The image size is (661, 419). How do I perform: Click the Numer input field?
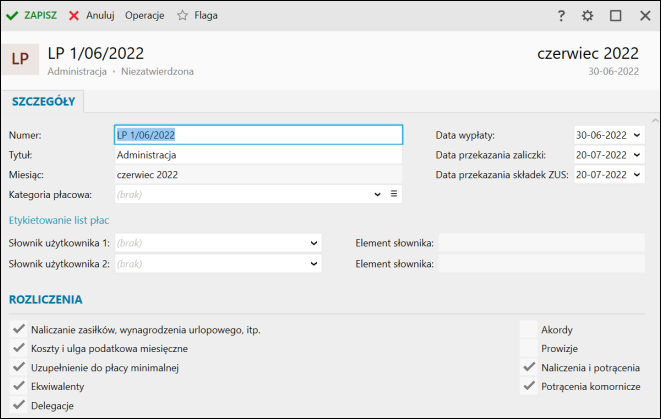pos(257,135)
